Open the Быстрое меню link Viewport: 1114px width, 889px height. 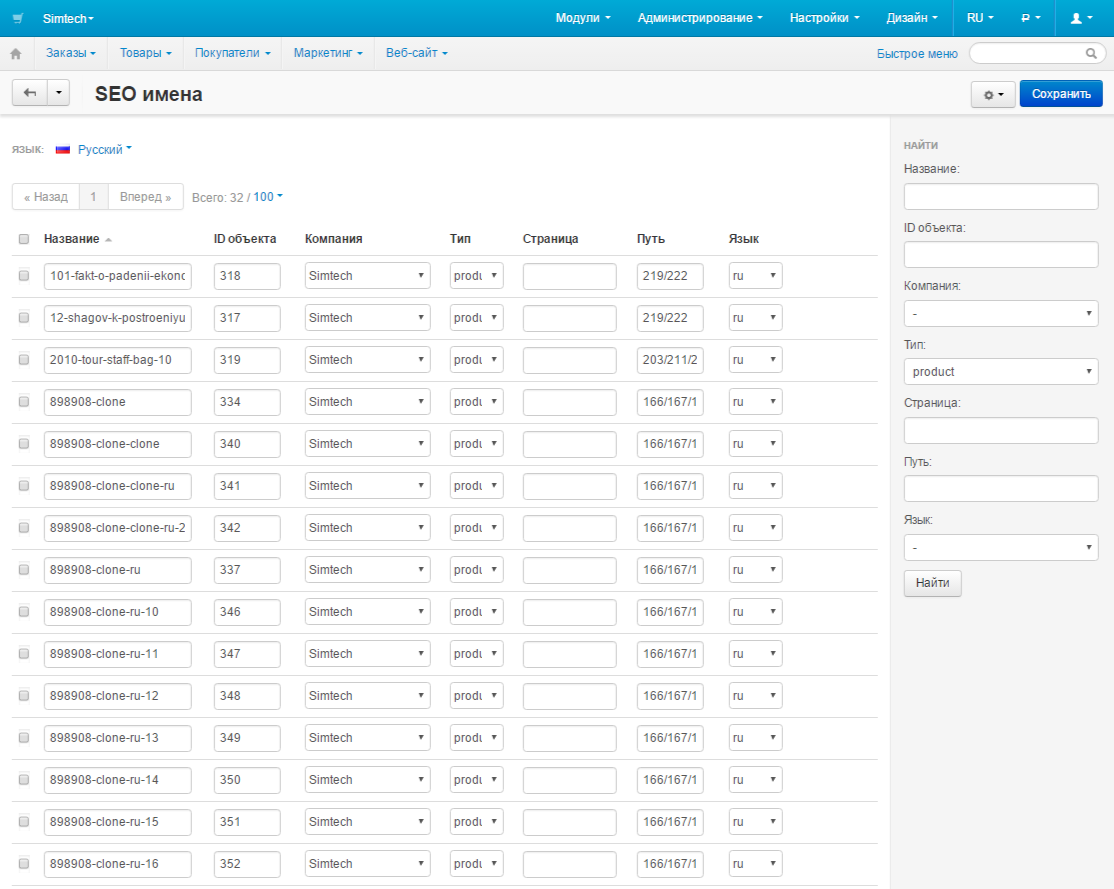click(917, 54)
